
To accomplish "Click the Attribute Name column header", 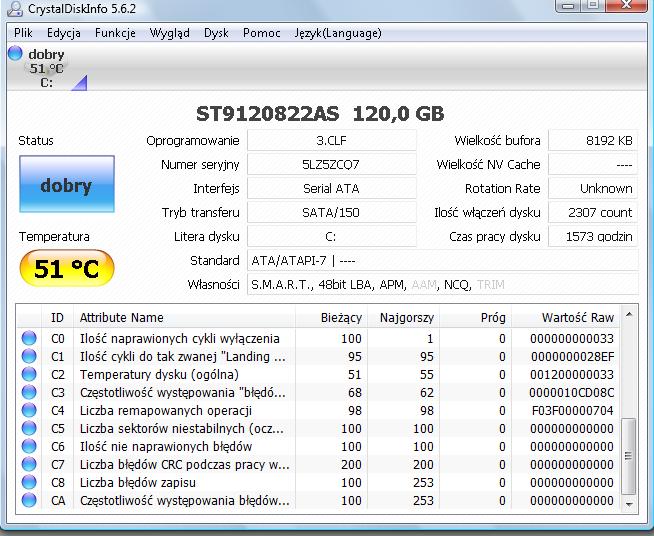I will [184, 317].
